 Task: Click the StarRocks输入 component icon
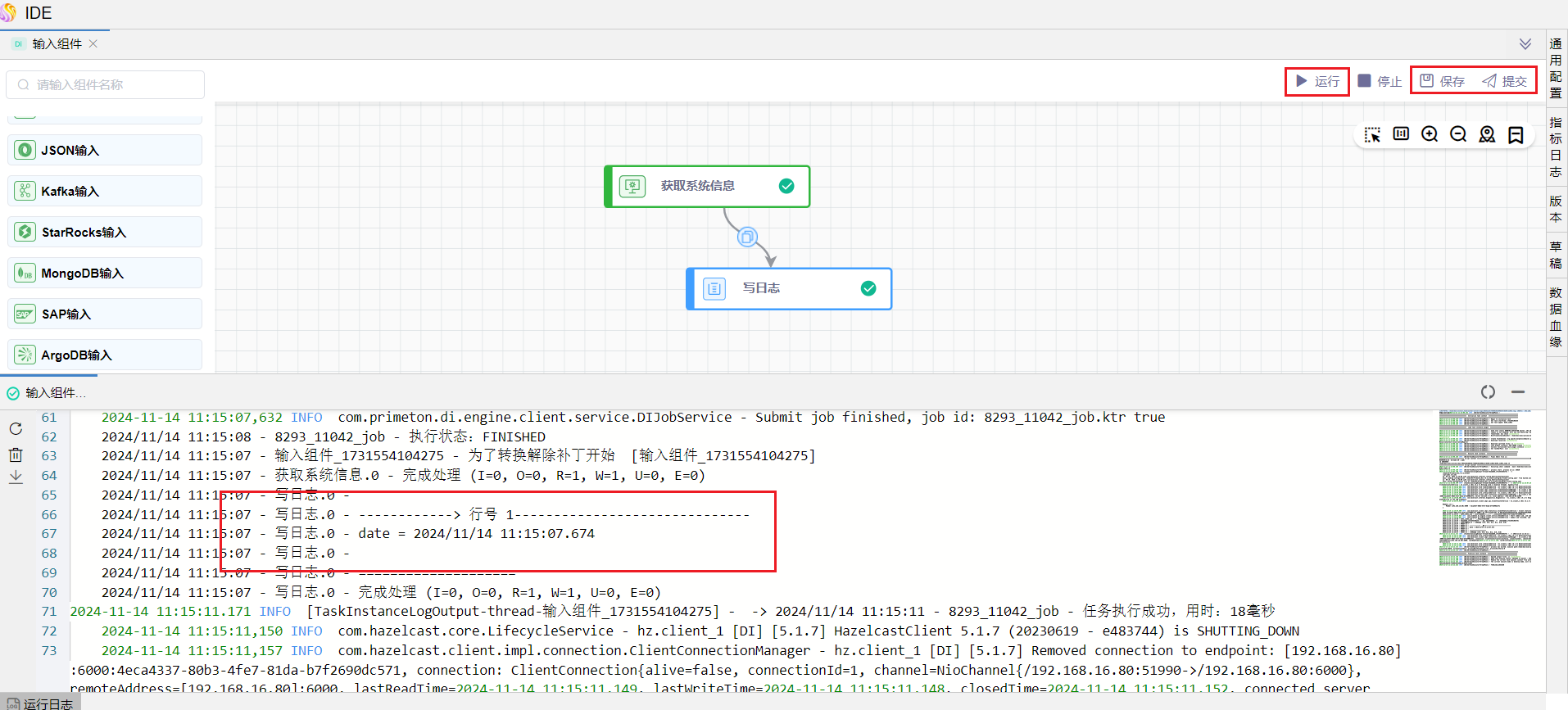coord(25,232)
